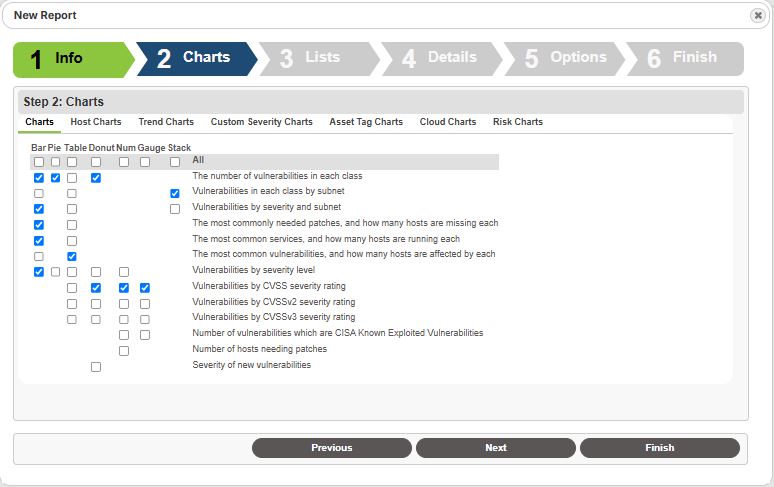This screenshot has height=487, width=774.
Task: Click 'Number of hosts needing patches' label
Action: coord(260,349)
